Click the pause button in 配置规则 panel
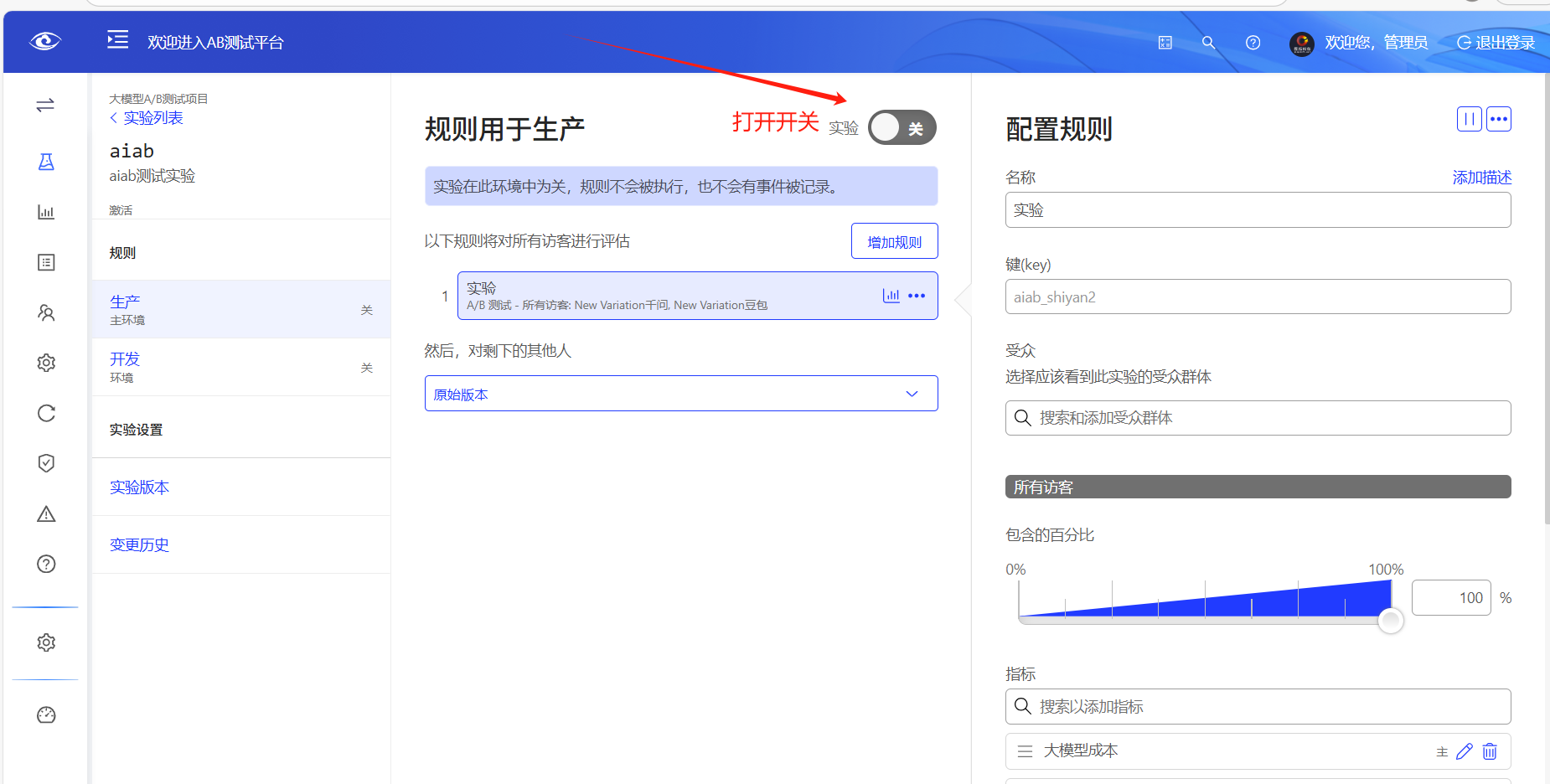Viewport: 1550px width, 784px height. [1469, 119]
